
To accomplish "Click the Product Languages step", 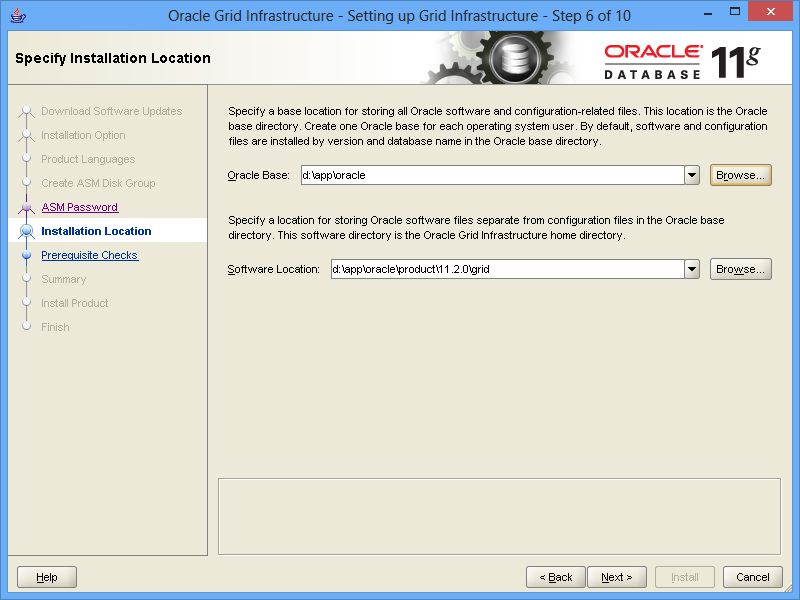I will [x=88, y=159].
